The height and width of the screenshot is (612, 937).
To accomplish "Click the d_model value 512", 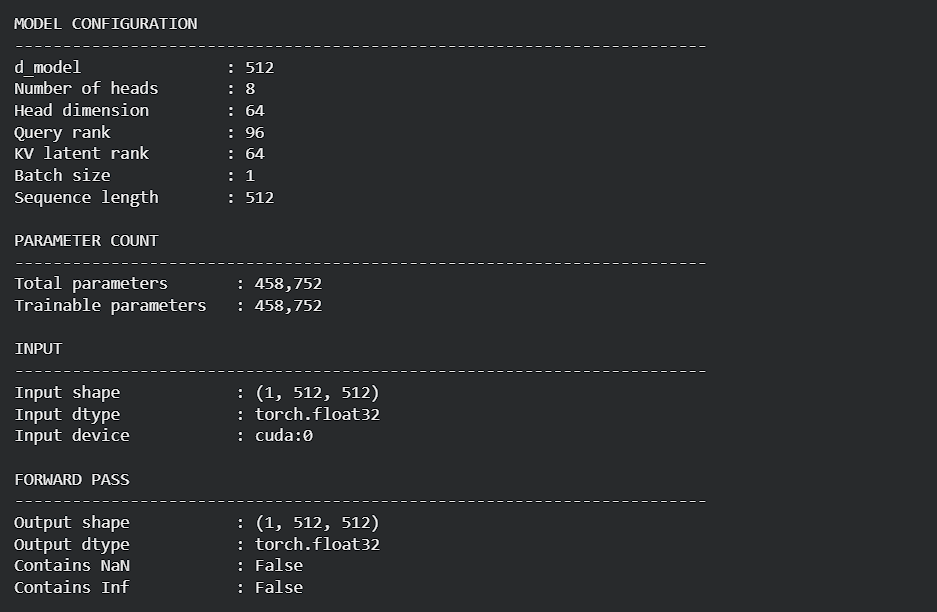I will tap(260, 68).
